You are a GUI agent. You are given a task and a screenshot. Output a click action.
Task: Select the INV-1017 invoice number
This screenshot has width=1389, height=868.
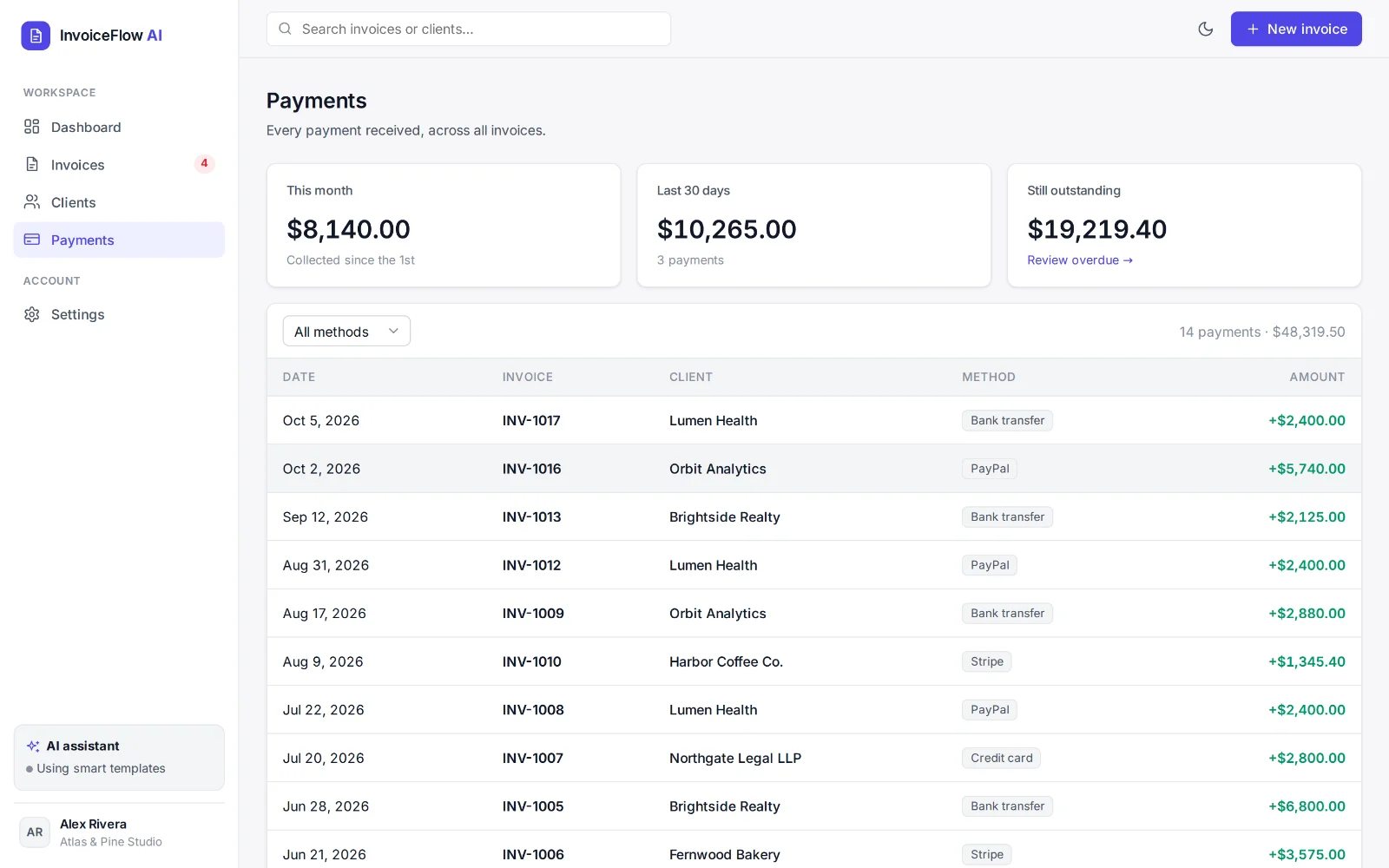point(531,420)
